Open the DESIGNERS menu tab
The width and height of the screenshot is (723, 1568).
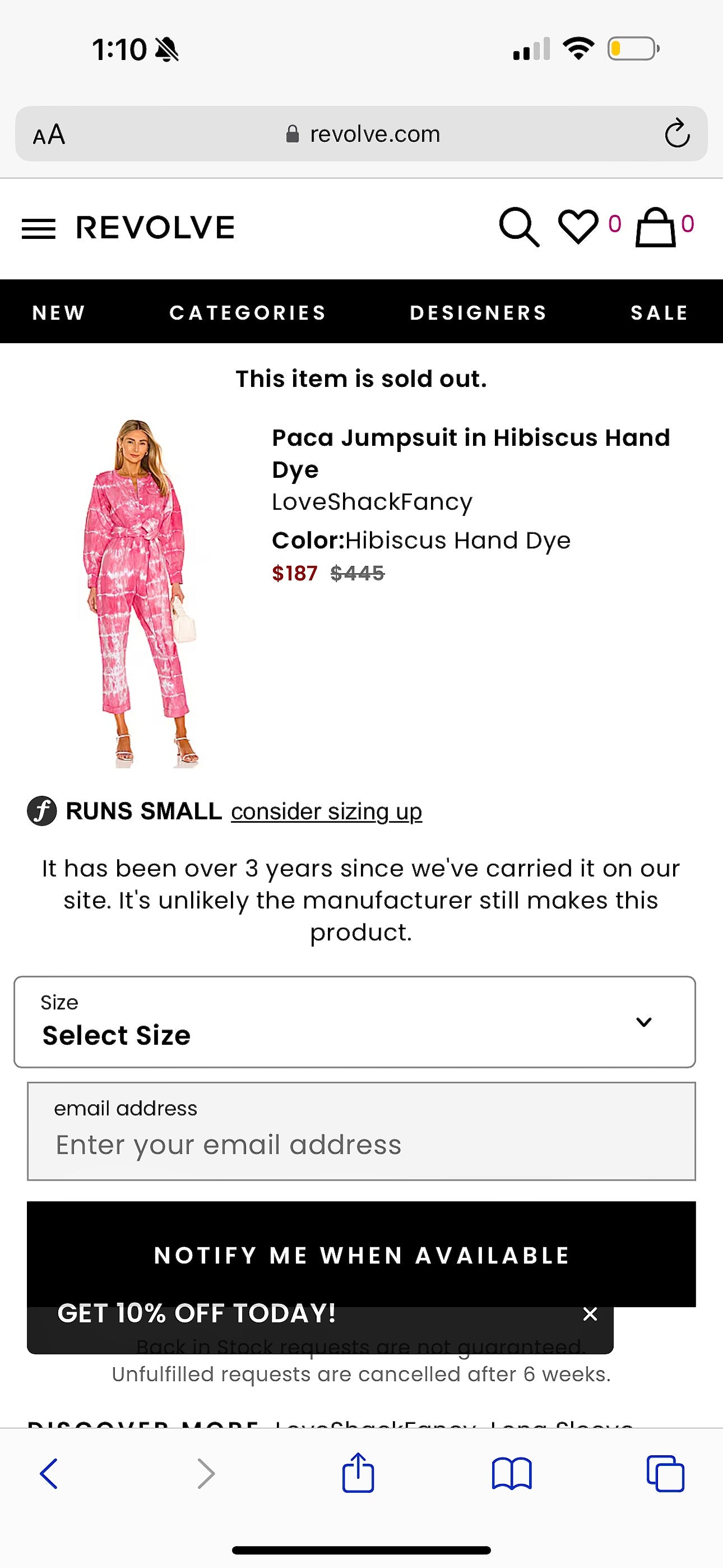click(478, 312)
